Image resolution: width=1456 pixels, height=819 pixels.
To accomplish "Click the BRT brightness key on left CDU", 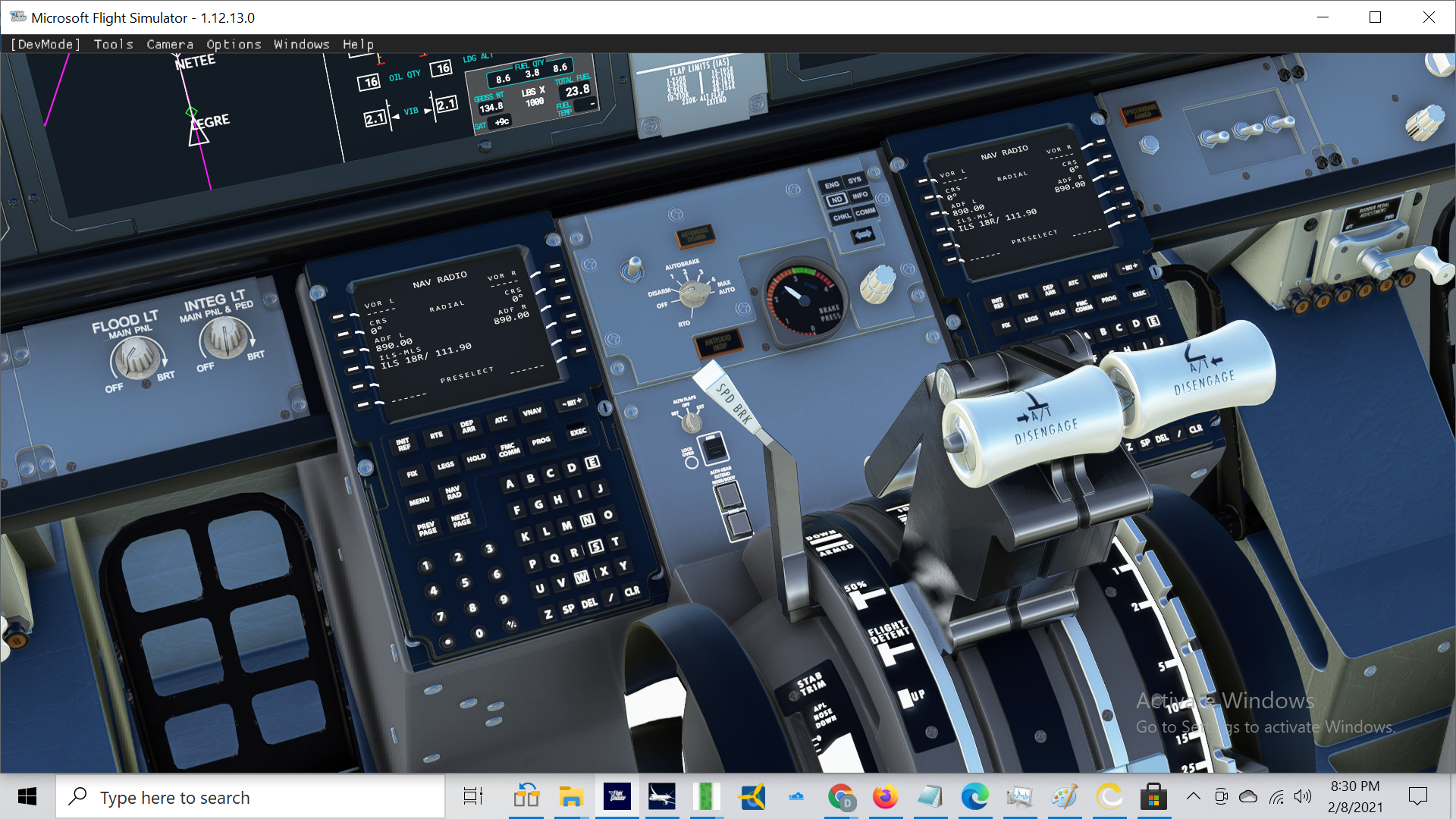I will tap(572, 402).
